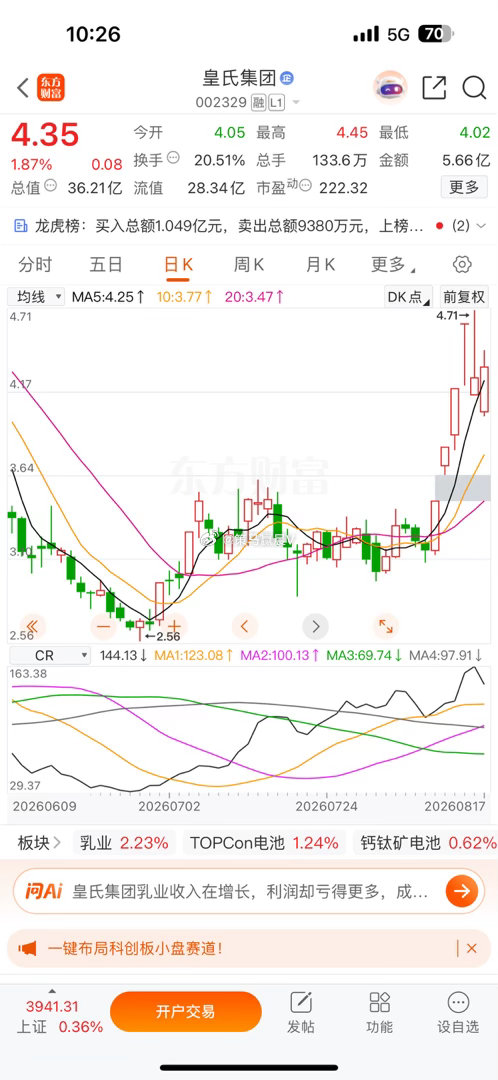
Task: Expand 龙虎榜 news chevron
Action: (x=481, y=225)
